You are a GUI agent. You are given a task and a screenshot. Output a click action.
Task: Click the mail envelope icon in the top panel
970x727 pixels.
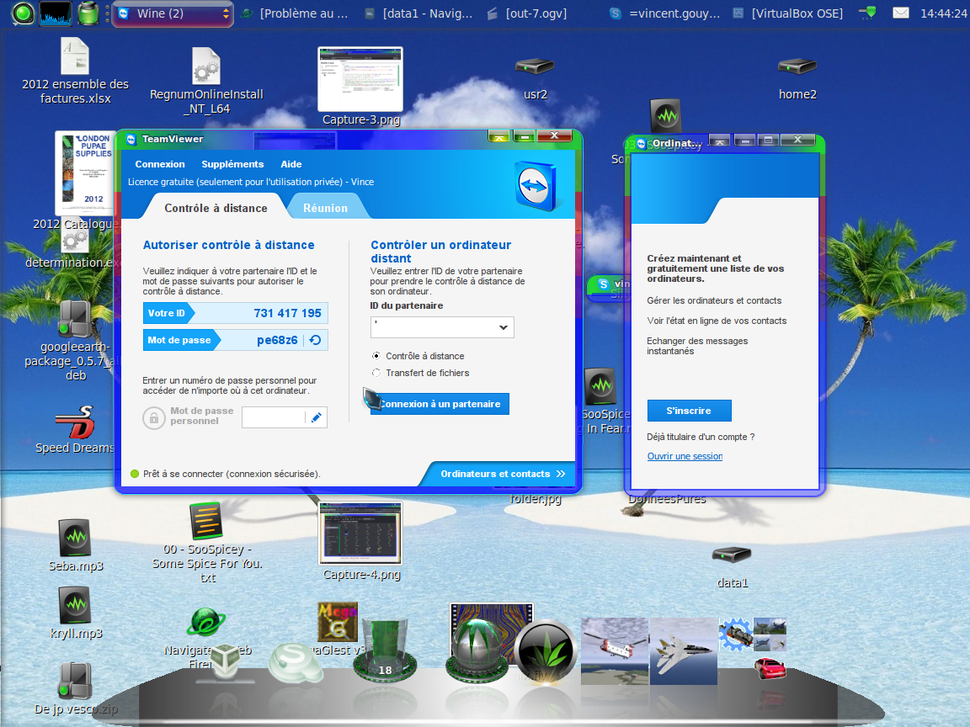click(x=901, y=13)
